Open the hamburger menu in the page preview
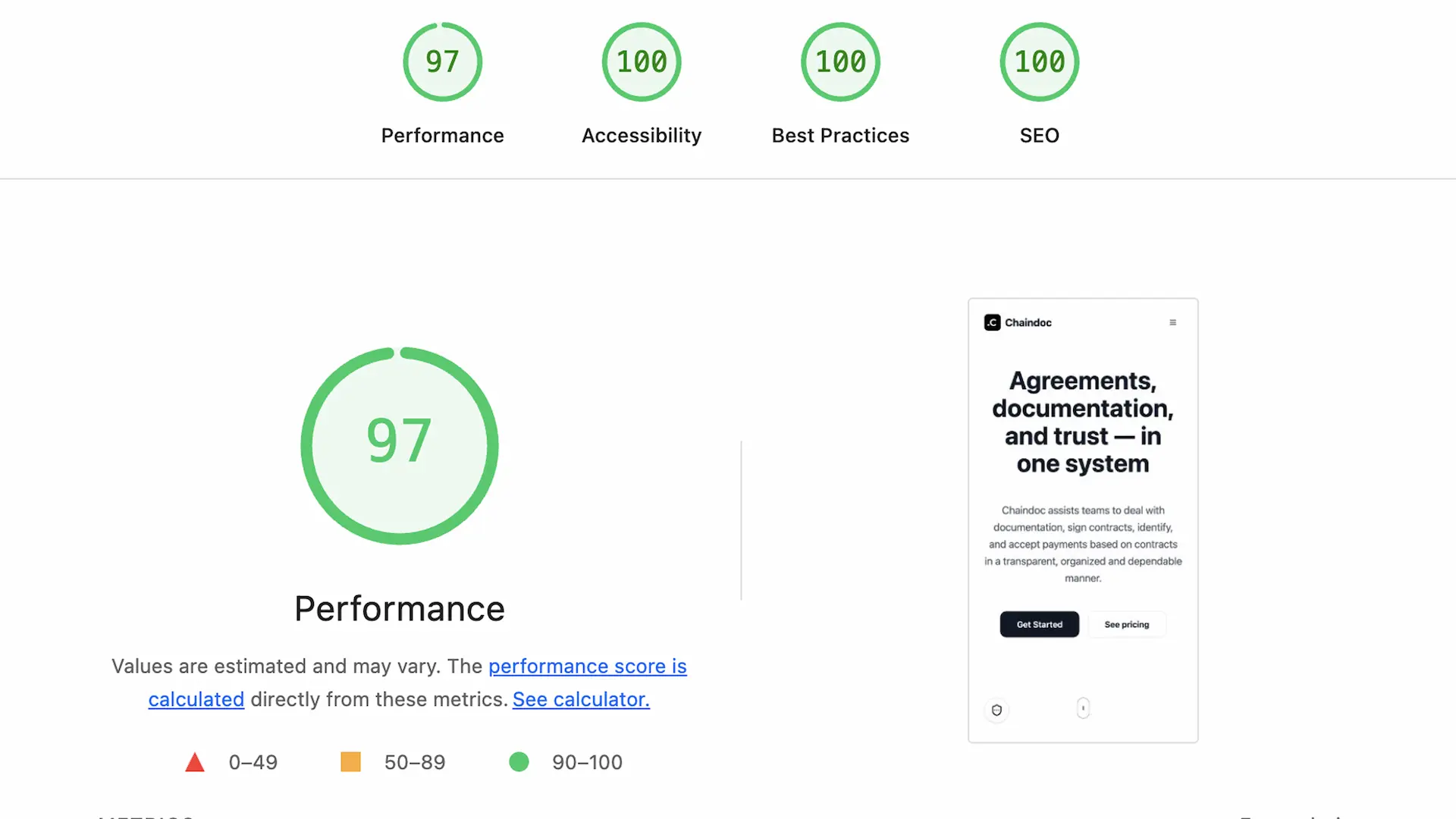This screenshot has height=819, width=1456. point(1173,322)
